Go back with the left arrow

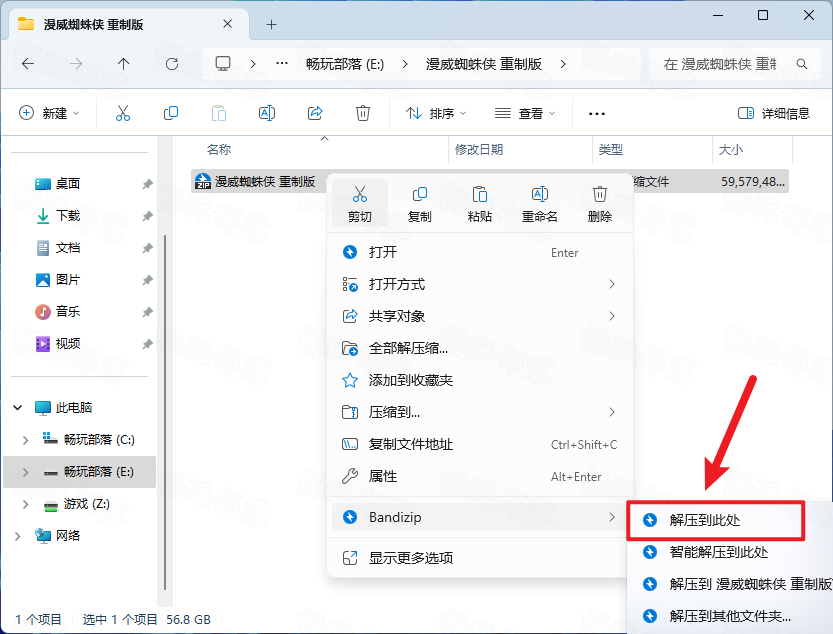pyautogui.click(x=28, y=64)
